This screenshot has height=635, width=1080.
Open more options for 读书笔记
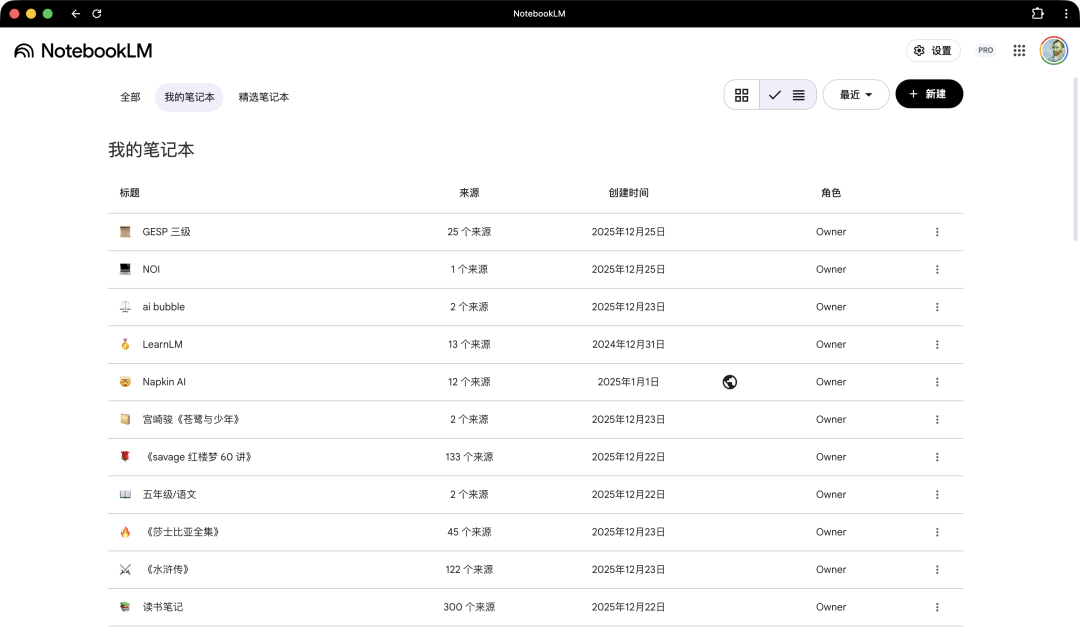pos(937,607)
